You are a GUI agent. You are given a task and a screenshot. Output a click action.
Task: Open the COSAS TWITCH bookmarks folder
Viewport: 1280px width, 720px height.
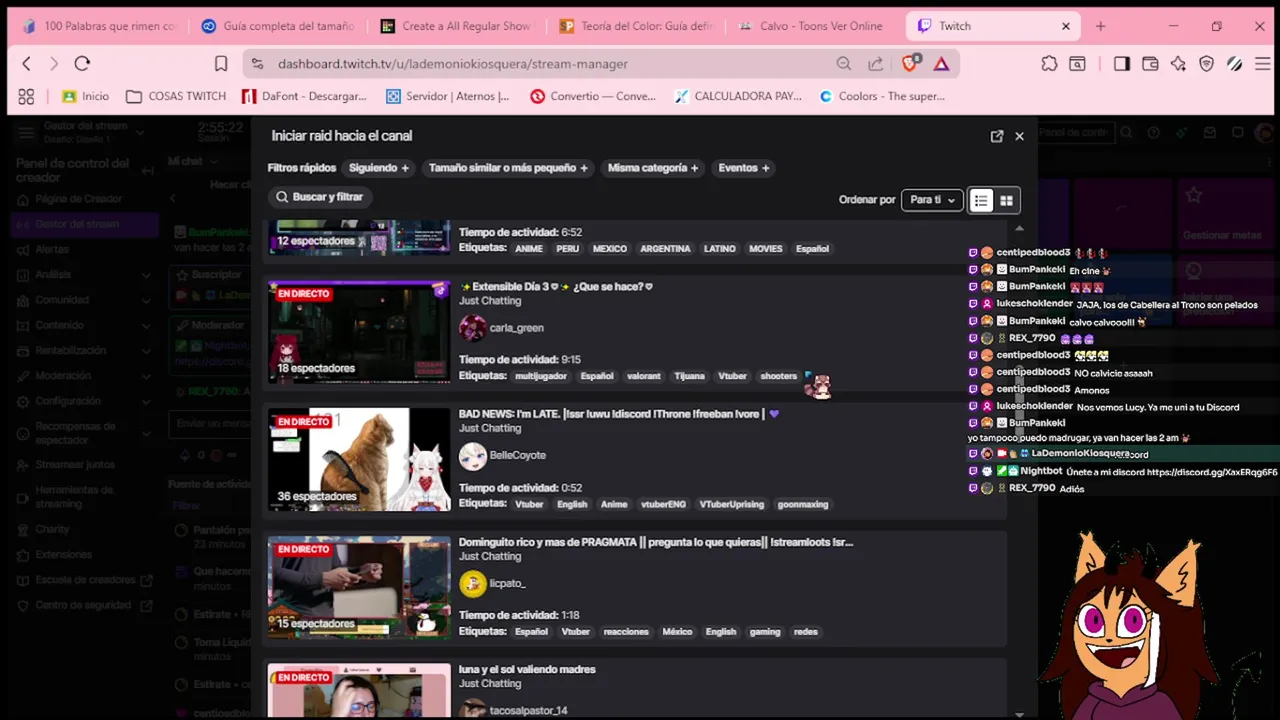click(176, 96)
